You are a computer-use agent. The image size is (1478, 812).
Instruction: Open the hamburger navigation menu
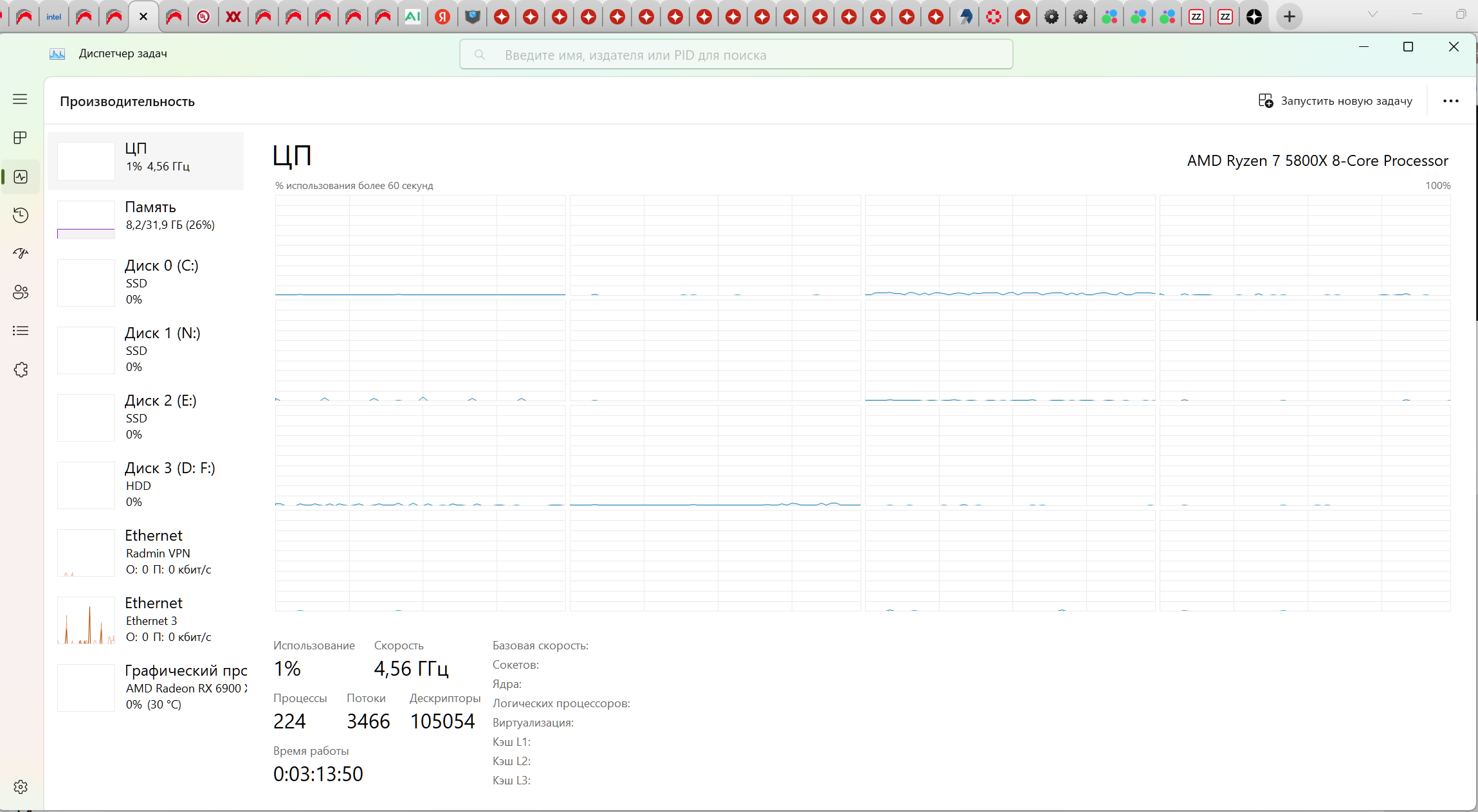coord(20,99)
